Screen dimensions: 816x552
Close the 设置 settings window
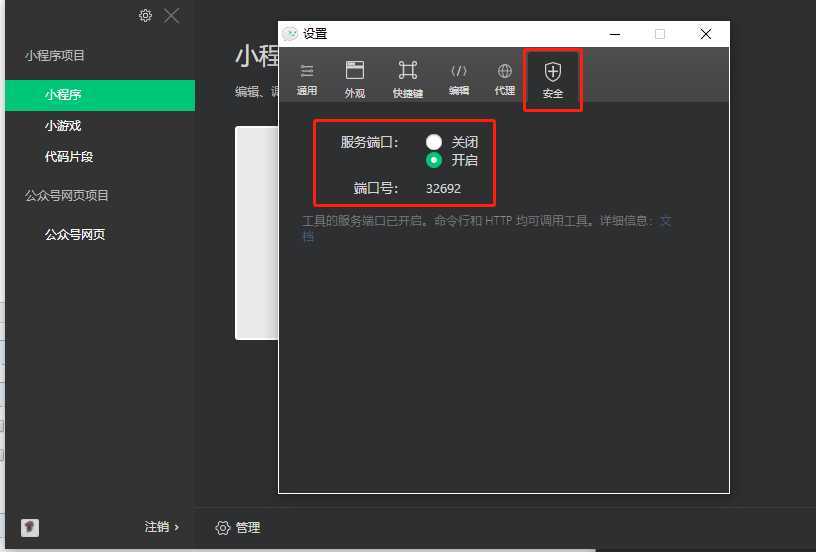pyautogui.click(x=705, y=34)
